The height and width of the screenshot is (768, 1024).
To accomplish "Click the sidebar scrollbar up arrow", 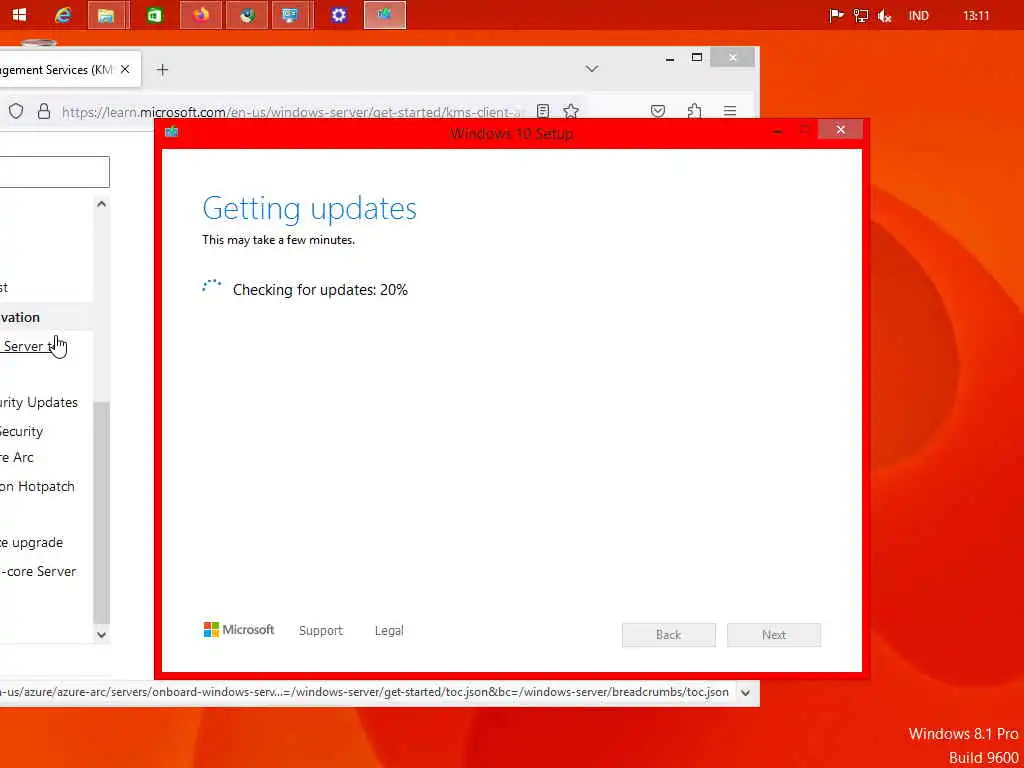I will (x=101, y=204).
